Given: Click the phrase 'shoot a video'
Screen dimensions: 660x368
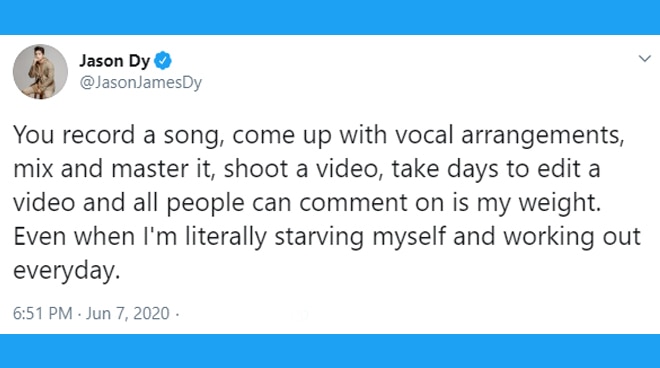Looking at the screenshot, I should point(303,169).
